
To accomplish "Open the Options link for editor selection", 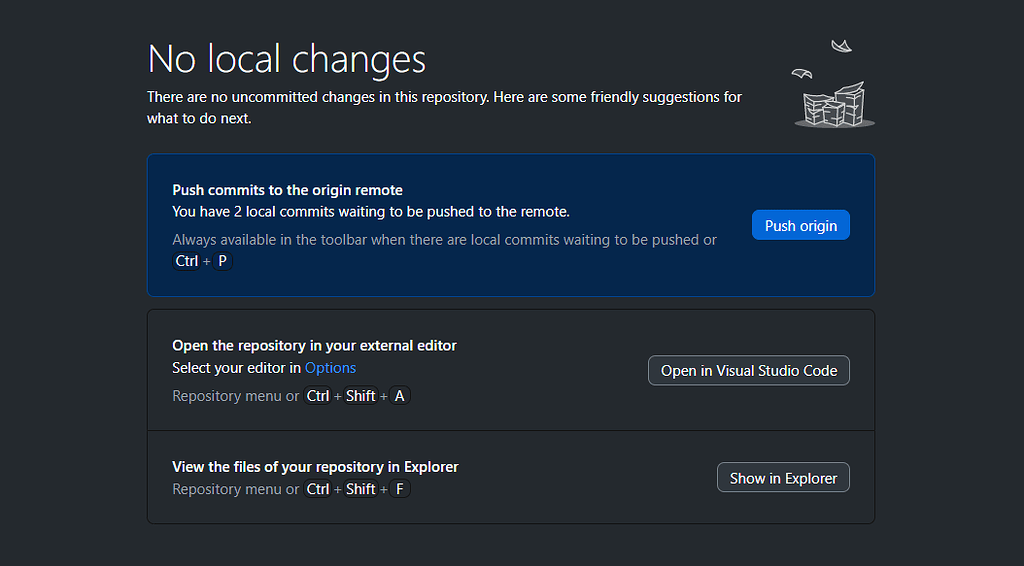I will point(330,368).
